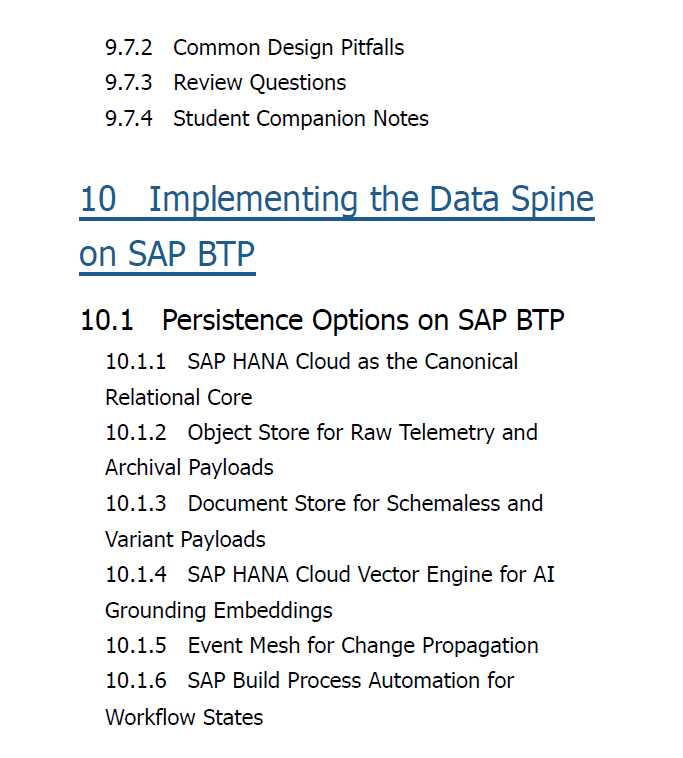Click the 'on SAP BTP' heading link line
The image size is (683, 758).
tap(167, 255)
